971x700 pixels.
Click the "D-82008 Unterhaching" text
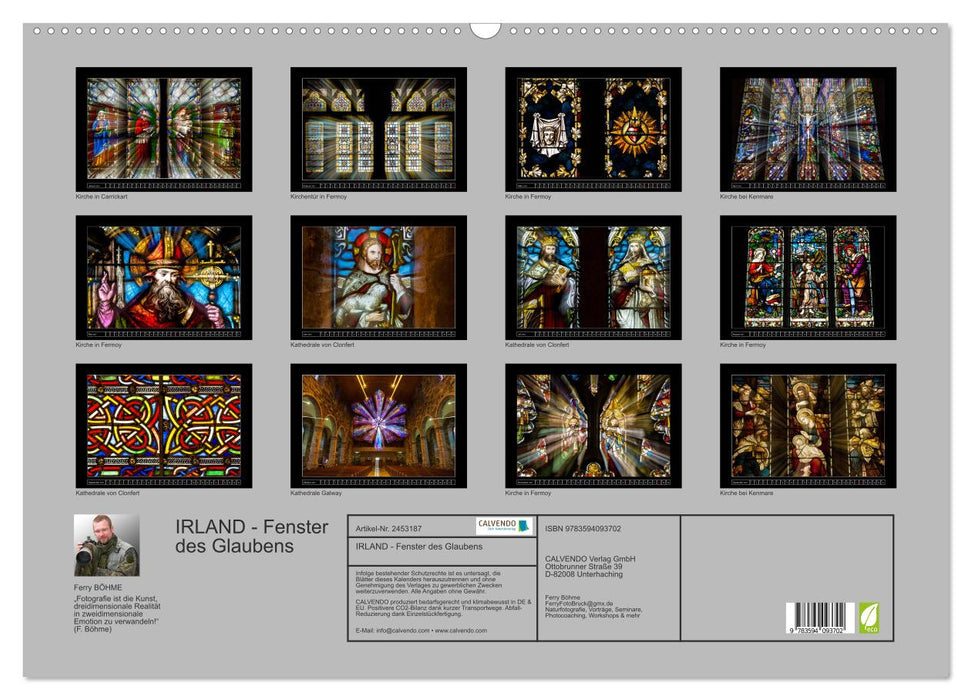pyautogui.click(x=584, y=574)
